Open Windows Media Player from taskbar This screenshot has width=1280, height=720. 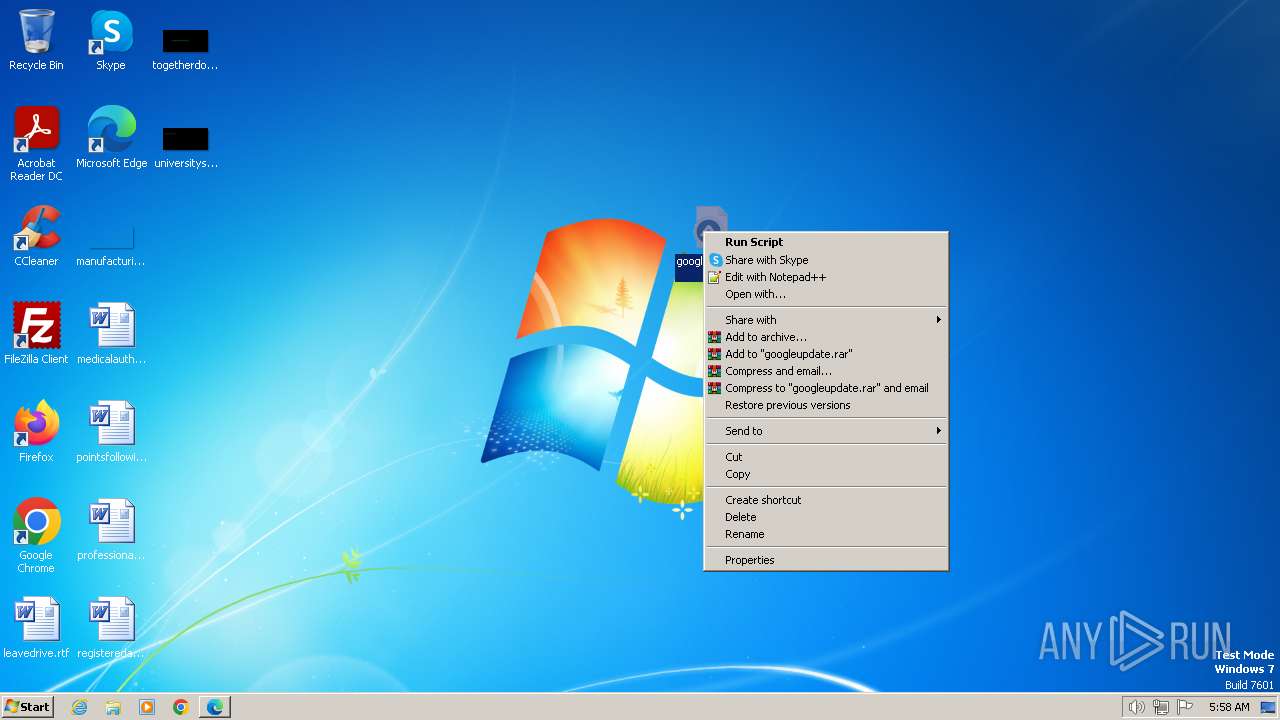pos(147,707)
